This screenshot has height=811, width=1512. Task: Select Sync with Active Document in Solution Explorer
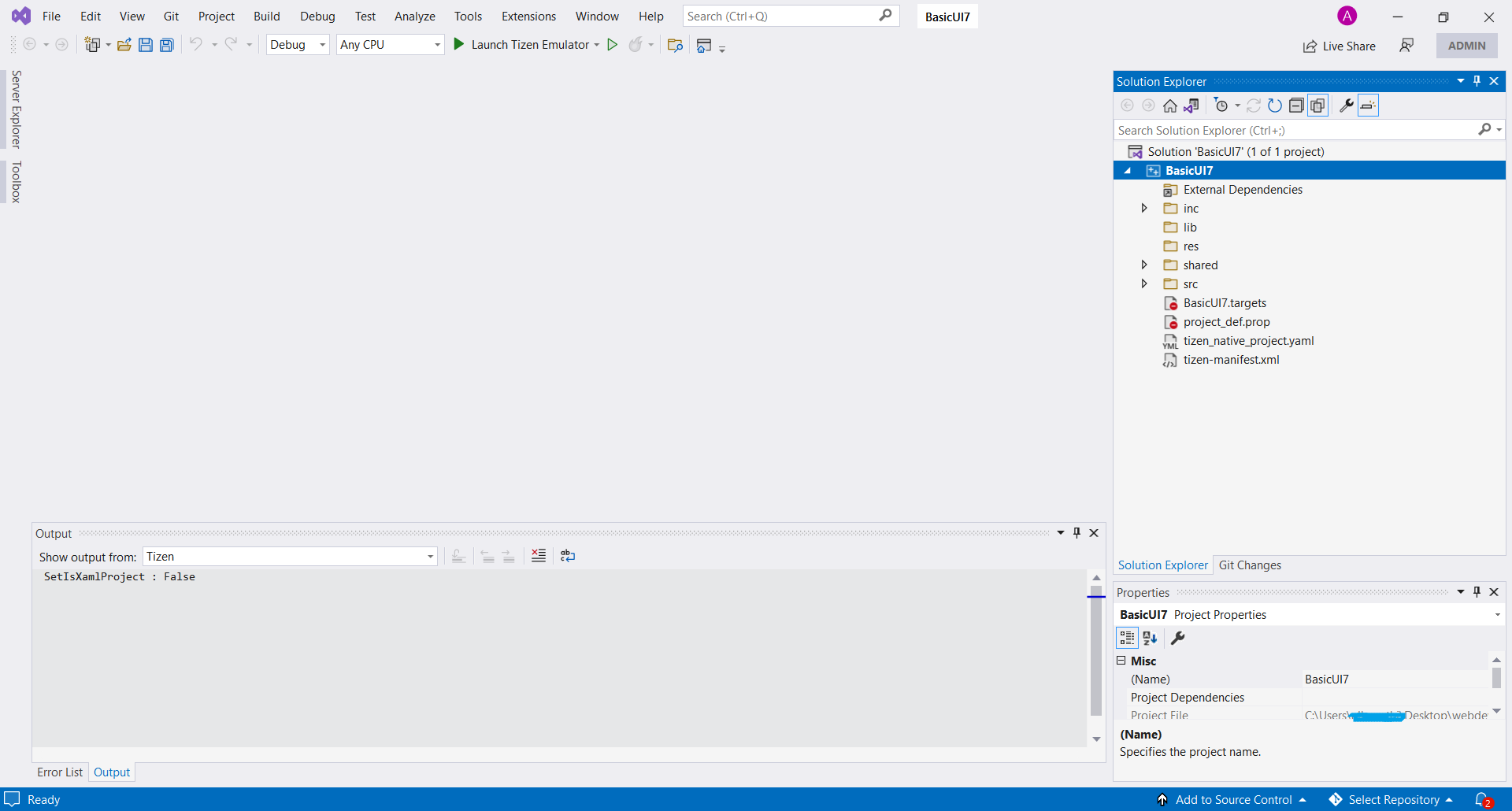tap(1191, 105)
